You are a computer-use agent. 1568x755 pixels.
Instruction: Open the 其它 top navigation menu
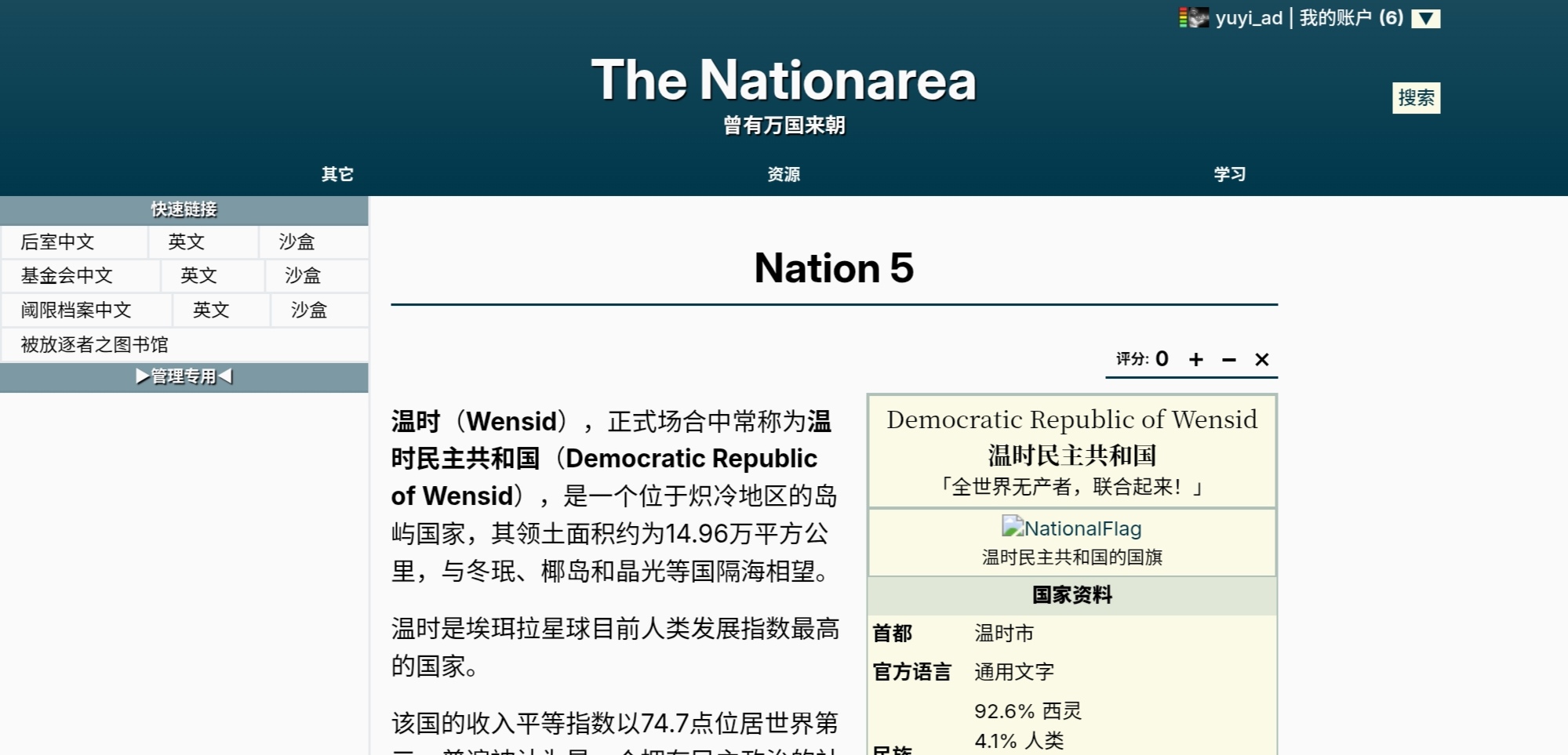coord(337,174)
